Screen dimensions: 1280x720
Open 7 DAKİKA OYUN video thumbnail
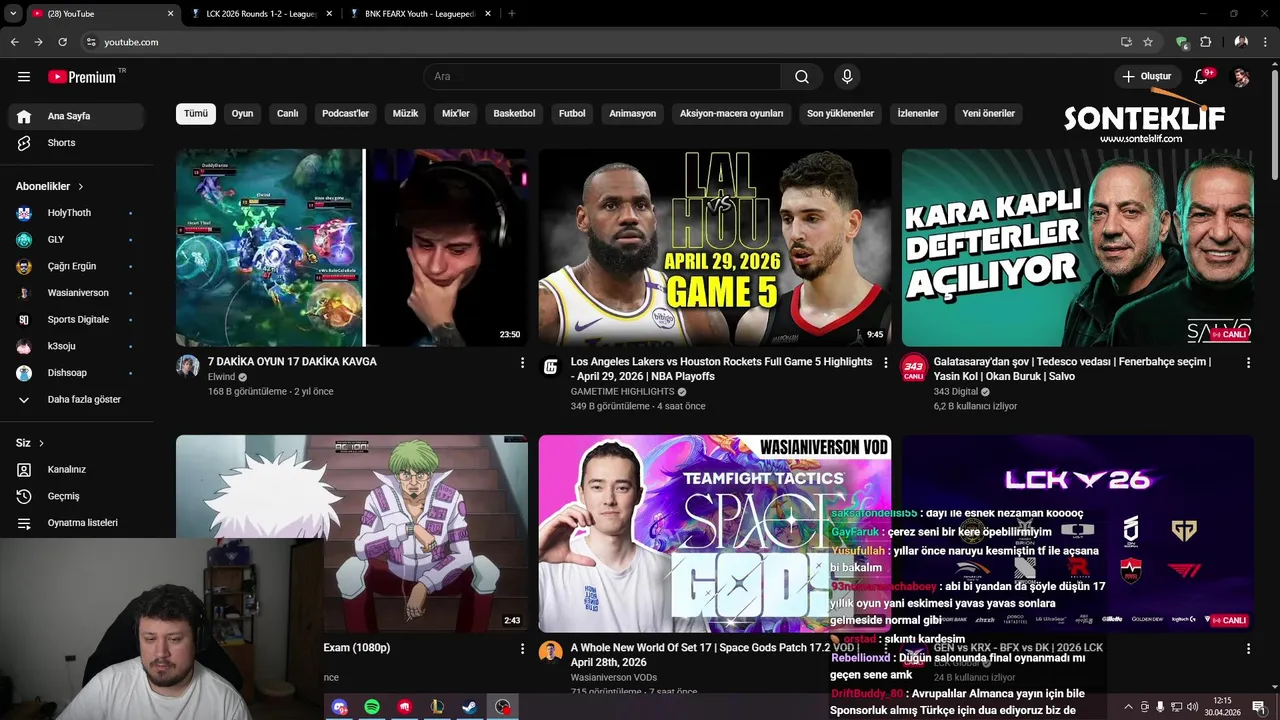point(352,248)
